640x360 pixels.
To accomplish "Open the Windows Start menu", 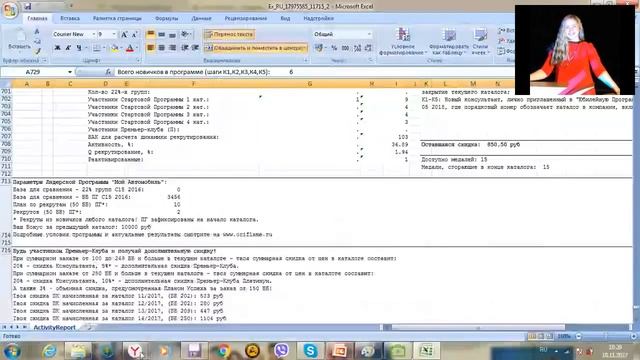I will tap(12, 351).
